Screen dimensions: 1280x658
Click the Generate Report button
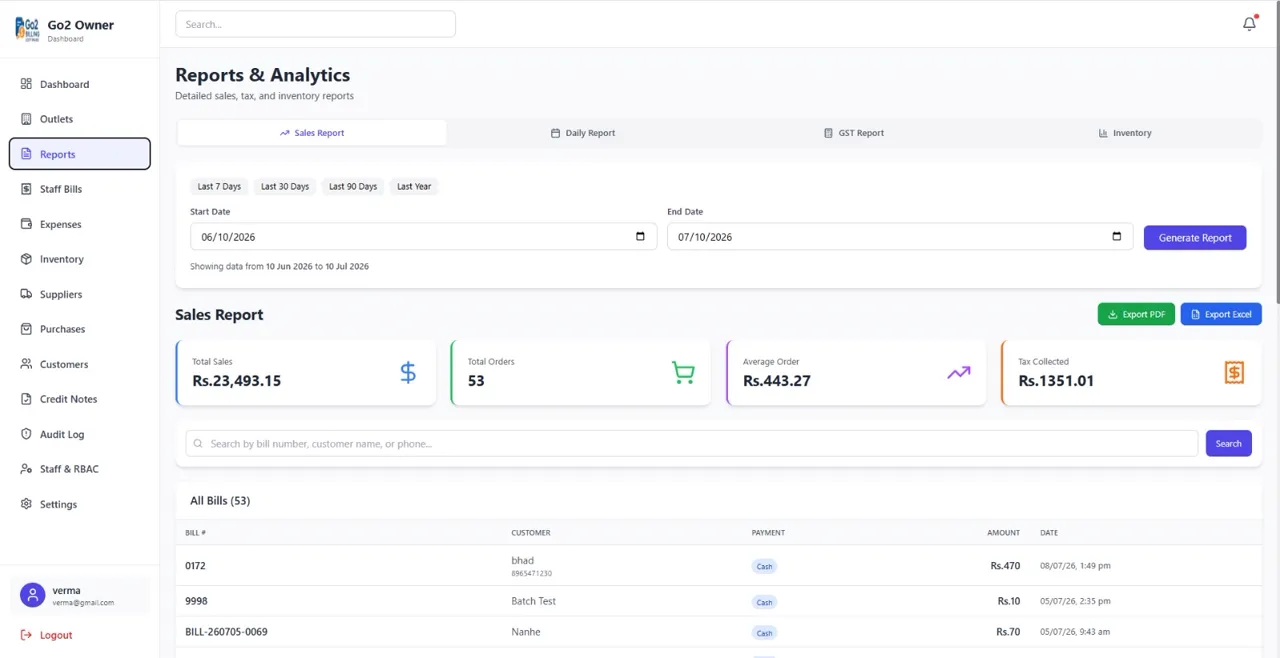1195,238
